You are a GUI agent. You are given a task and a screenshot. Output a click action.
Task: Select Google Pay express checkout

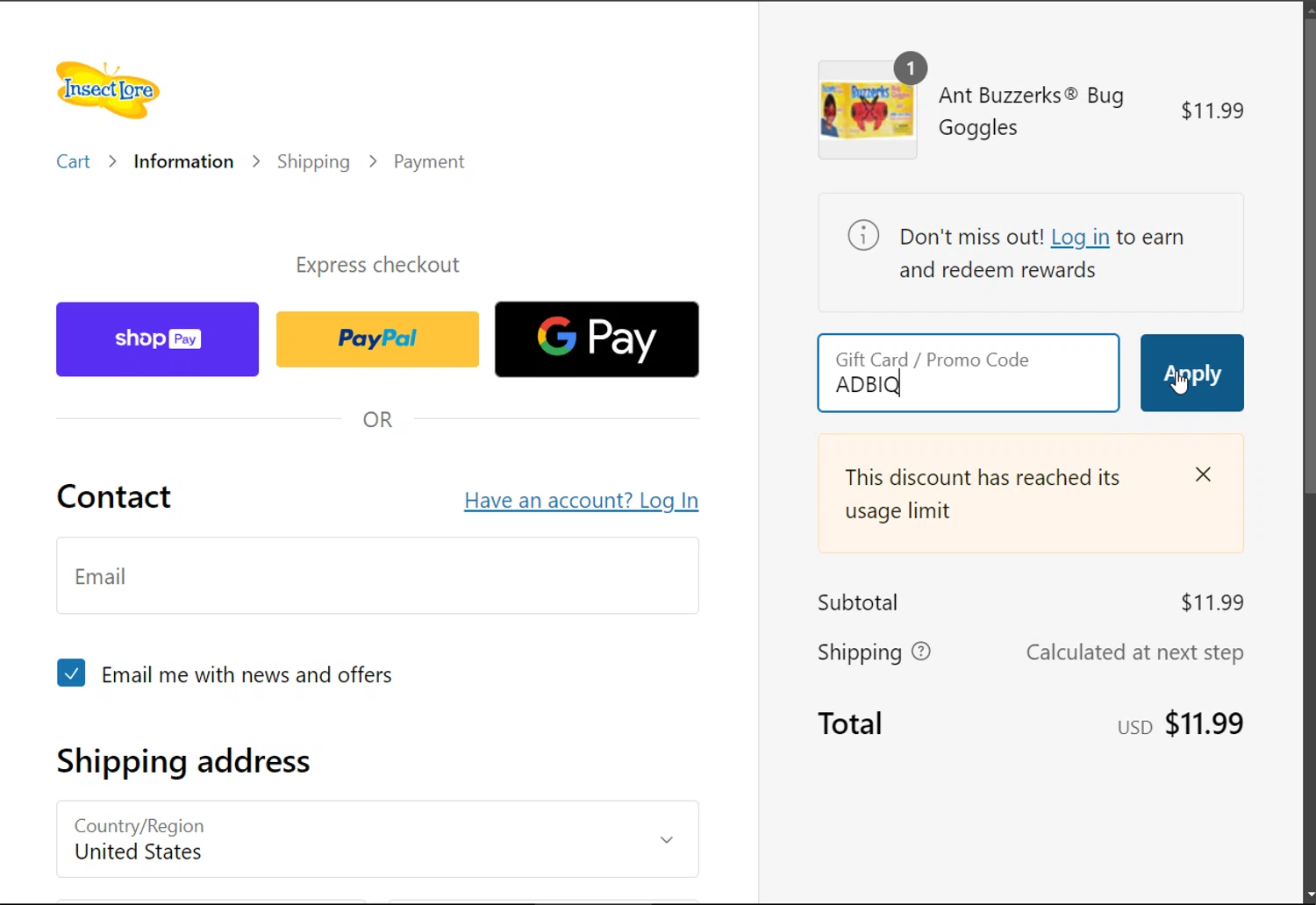click(597, 339)
